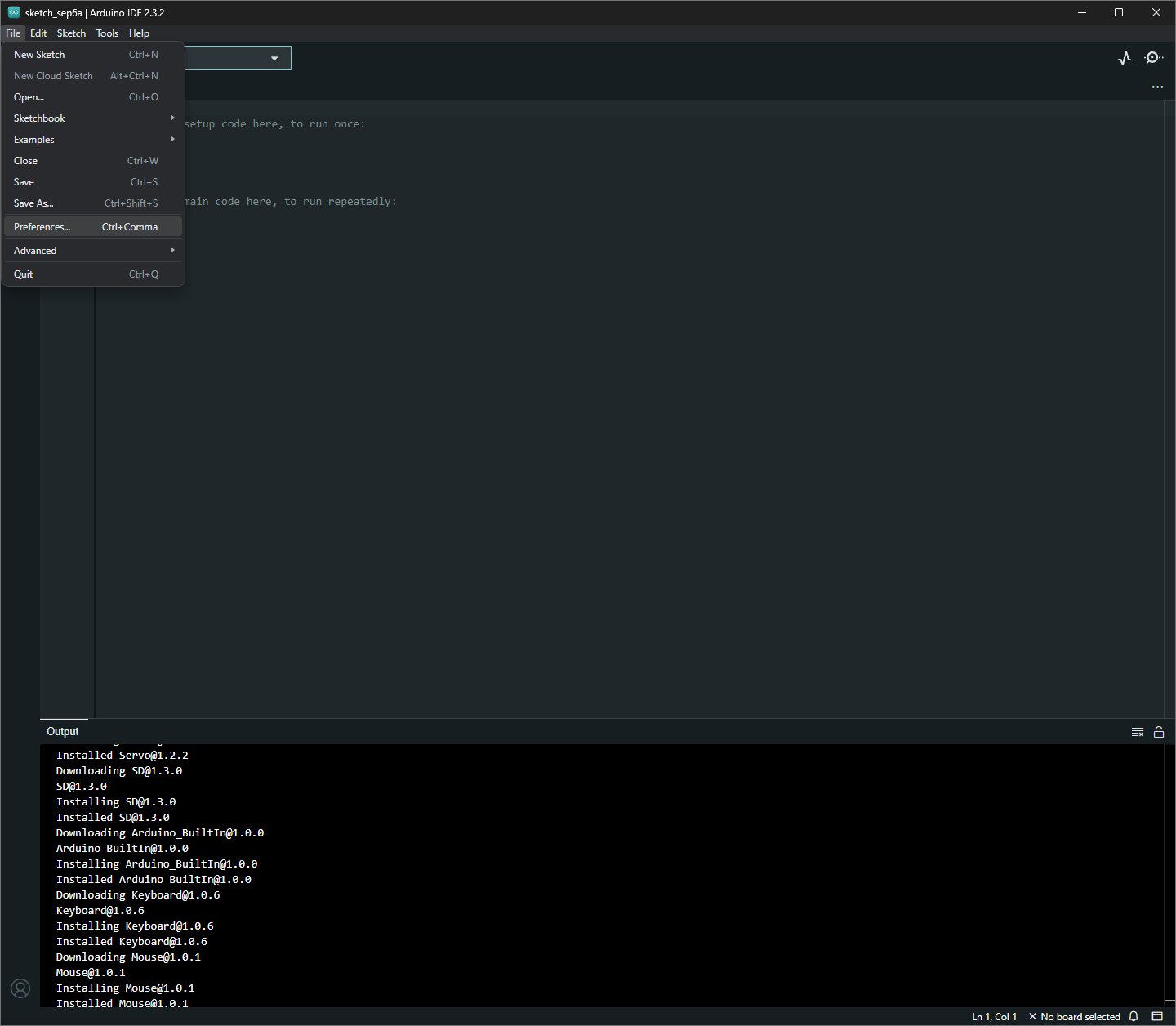Expand the Examples submenu
Screen dimensions: 1176x1026
coord(93,140)
